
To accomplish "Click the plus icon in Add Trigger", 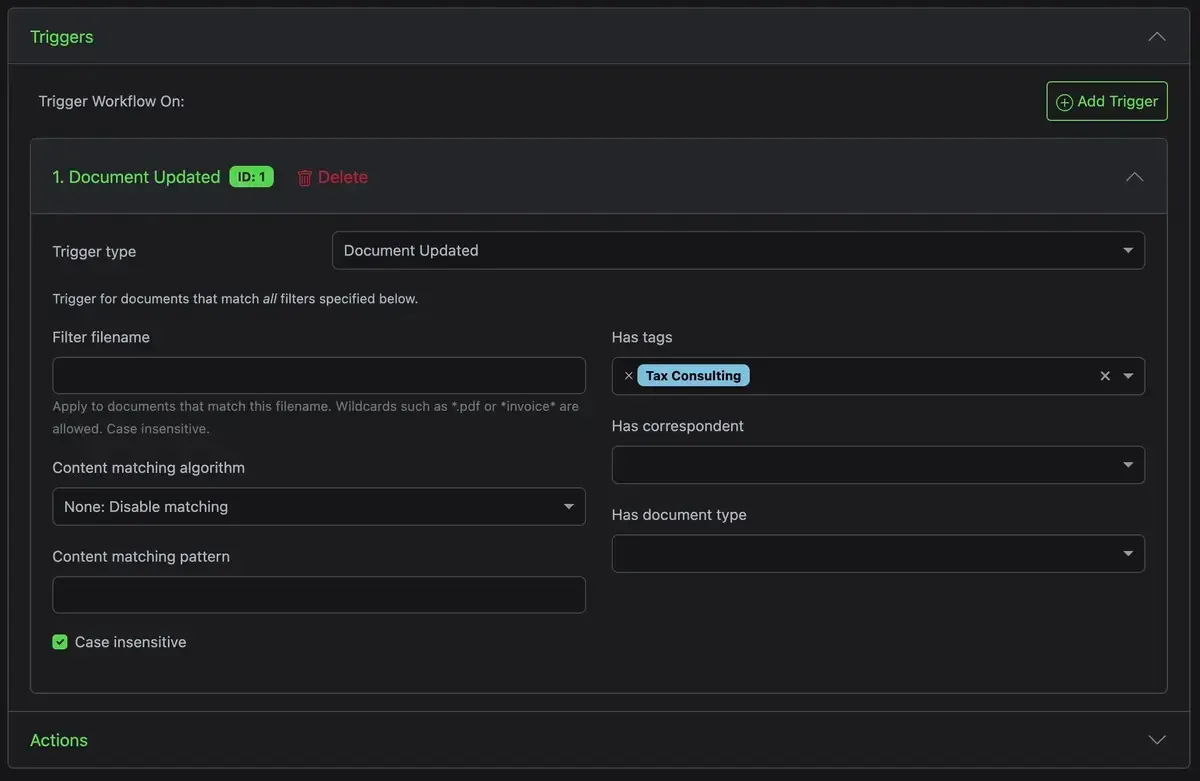I will tap(1065, 102).
